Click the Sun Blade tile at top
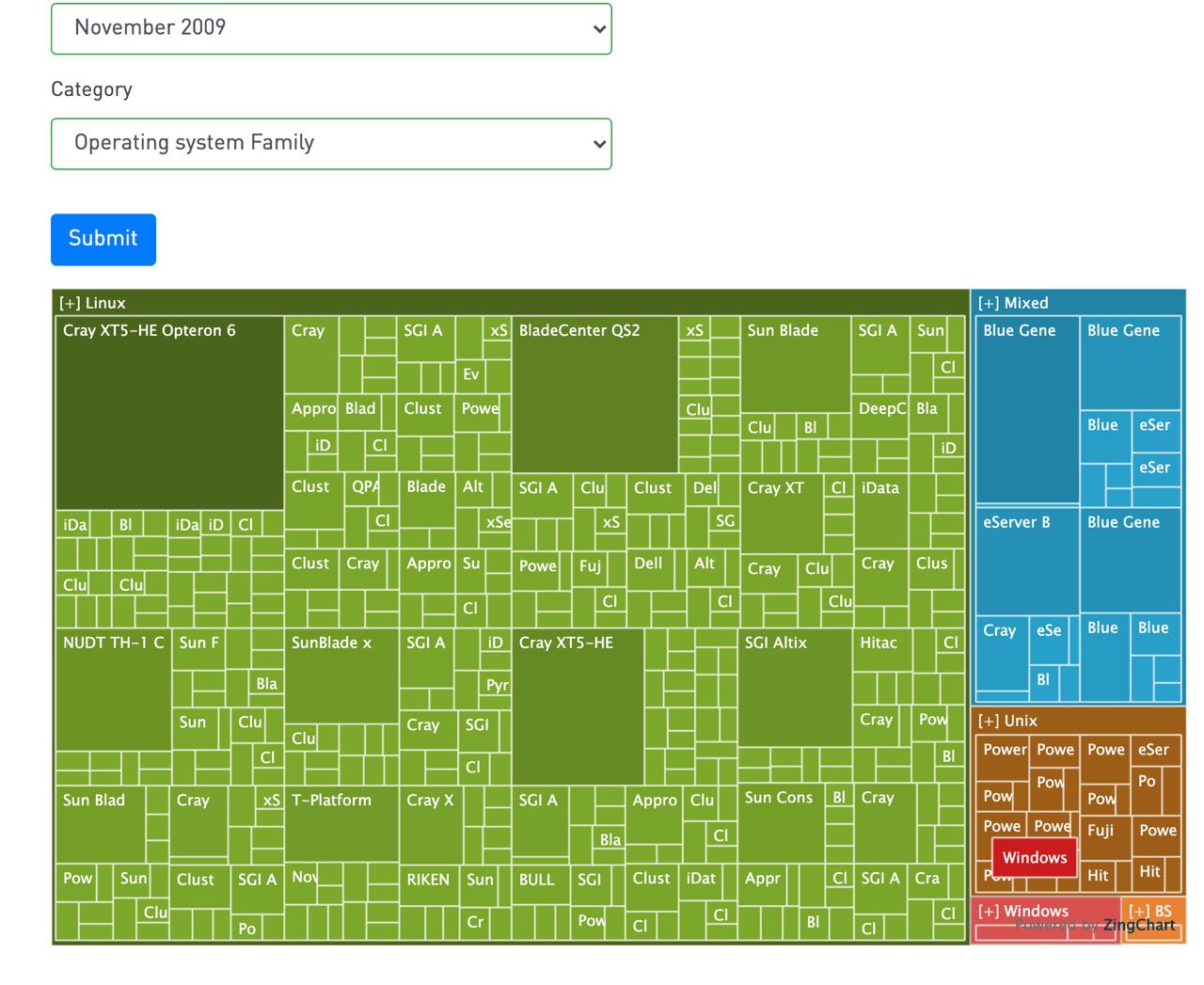Screen dimensions: 1204x985 [795, 363]
